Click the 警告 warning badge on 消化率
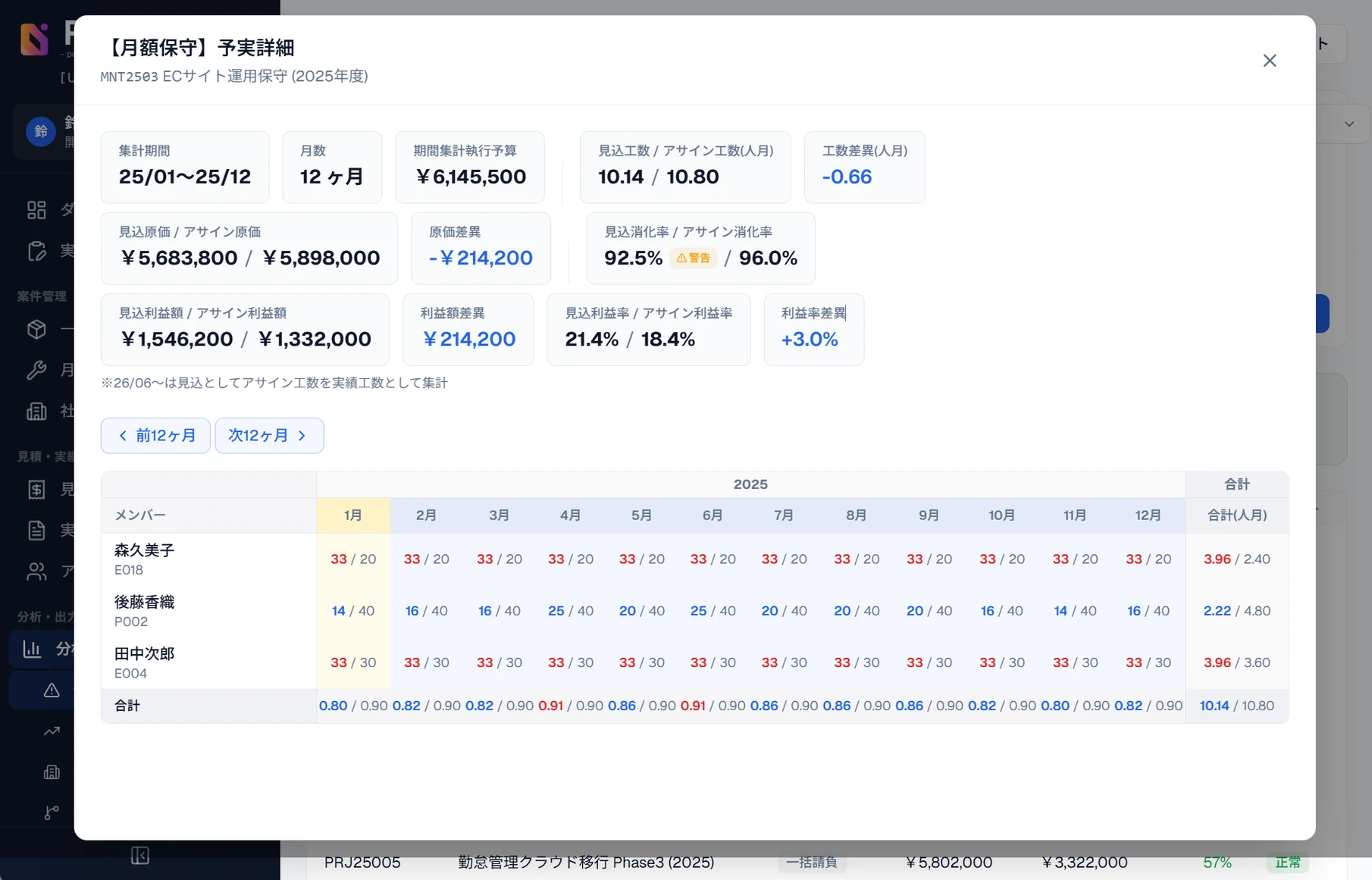Viewport: 1372px width, 880px height. [694, 258]
